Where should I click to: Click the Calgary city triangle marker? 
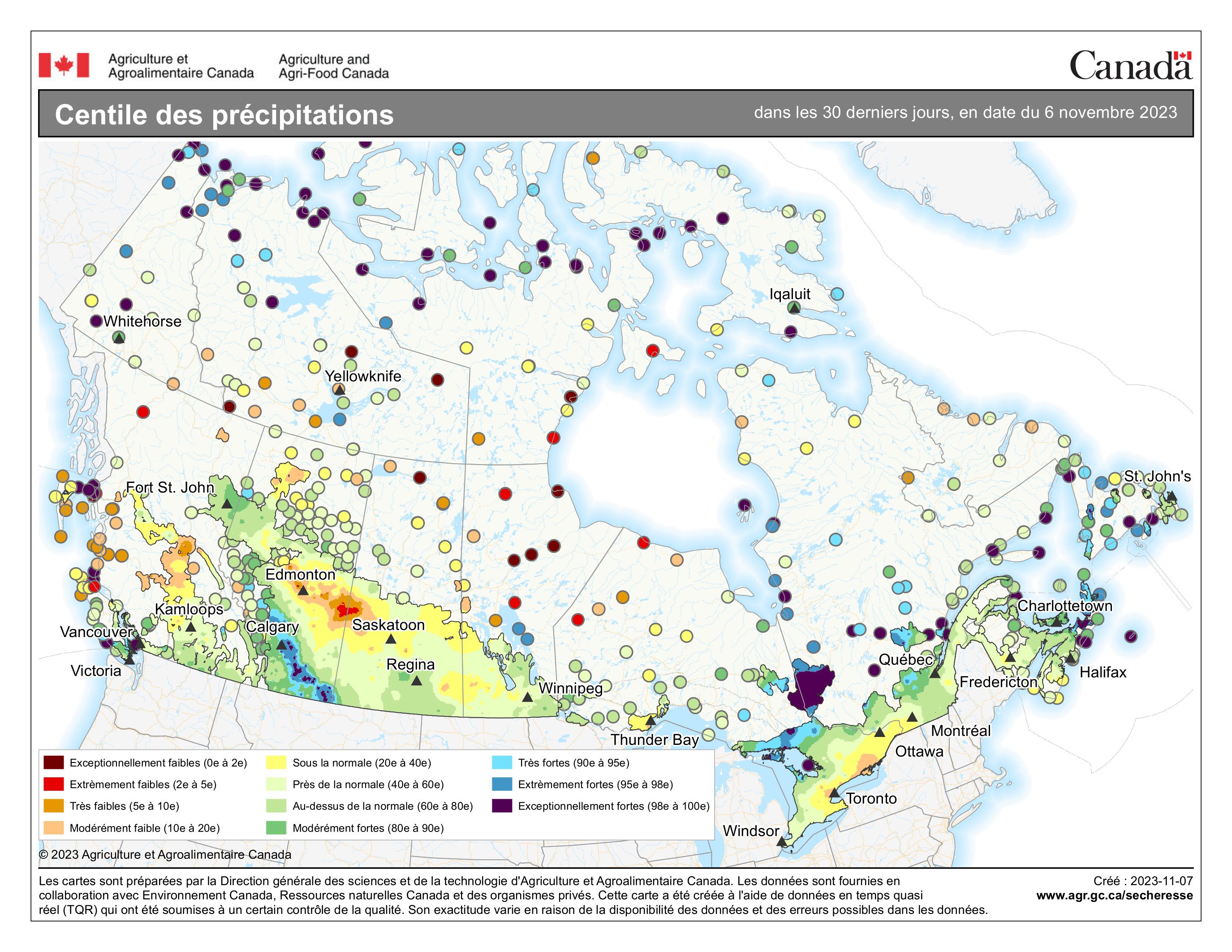[281, 645]
